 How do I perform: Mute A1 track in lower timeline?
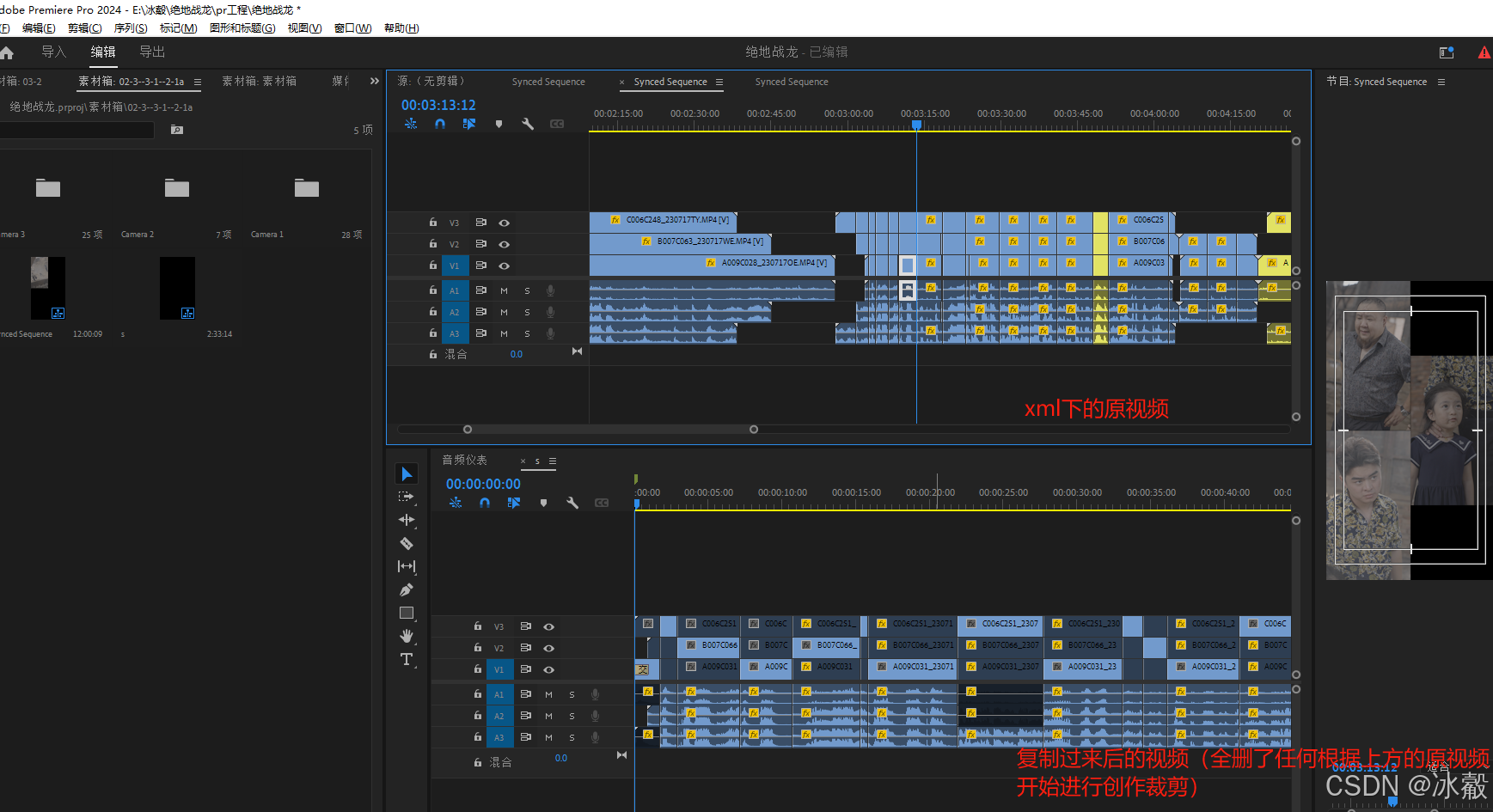pyautogui.click(x=549, y=694)
